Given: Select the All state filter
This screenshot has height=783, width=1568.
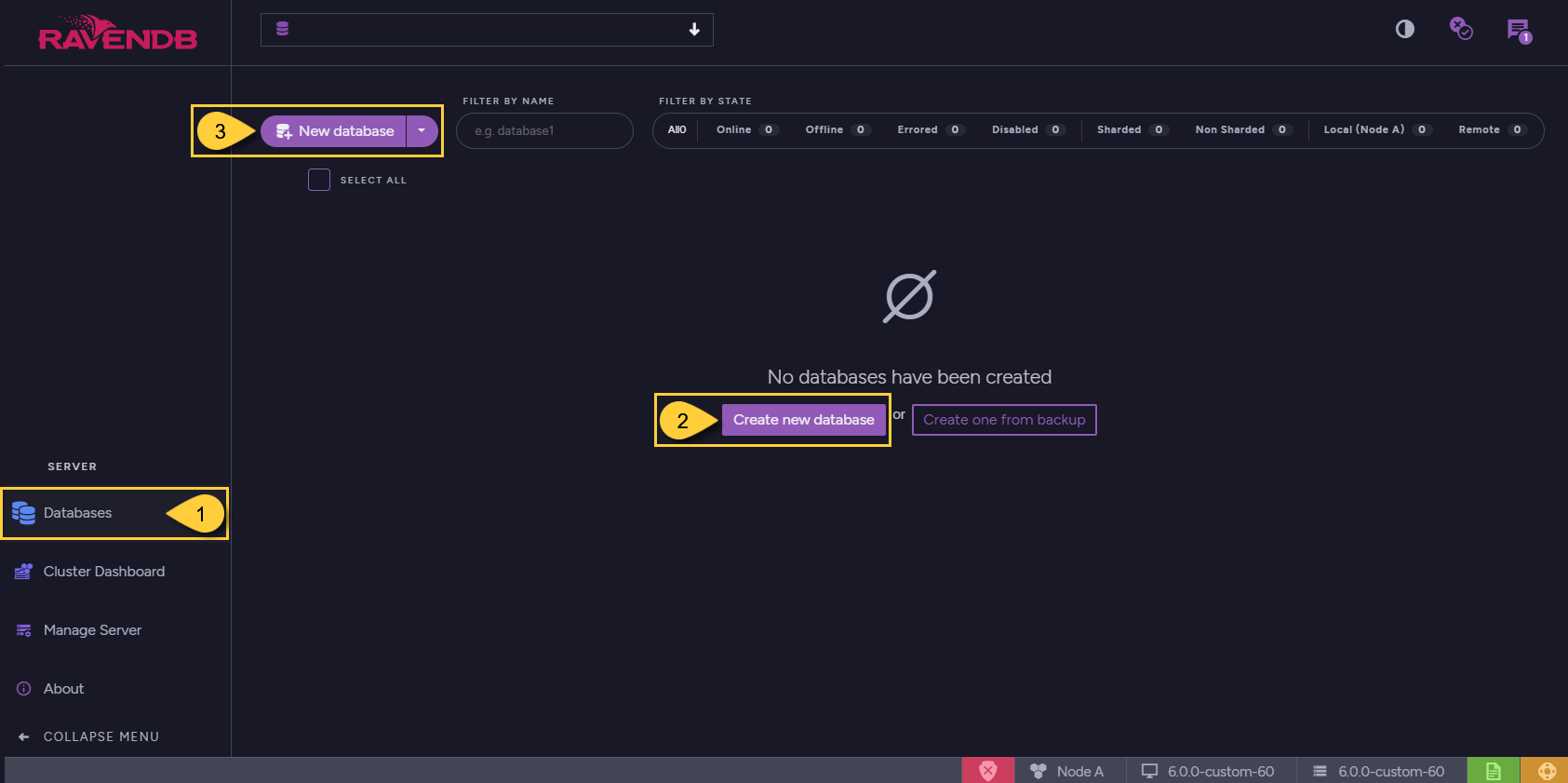Looking at the screenshot, I should pyautogui.click(x=677, y=130).
